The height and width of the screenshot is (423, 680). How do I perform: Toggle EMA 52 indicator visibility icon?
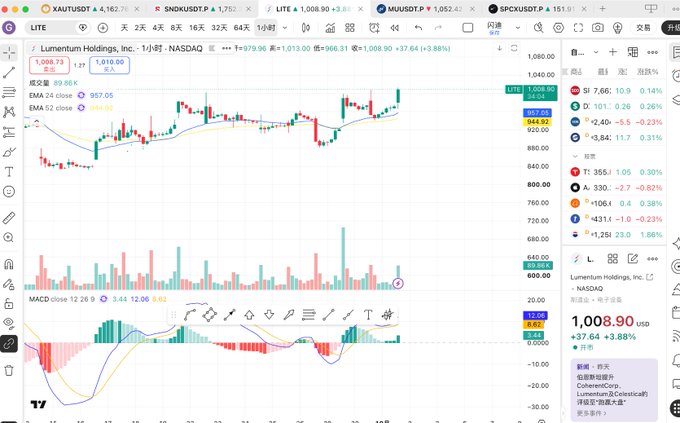click(81, 108)
